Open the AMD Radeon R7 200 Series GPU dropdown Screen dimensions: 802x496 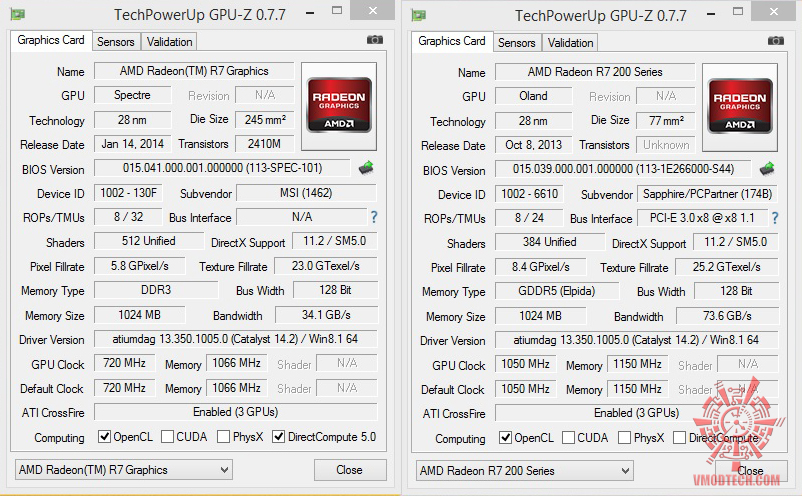pos(524,470)
